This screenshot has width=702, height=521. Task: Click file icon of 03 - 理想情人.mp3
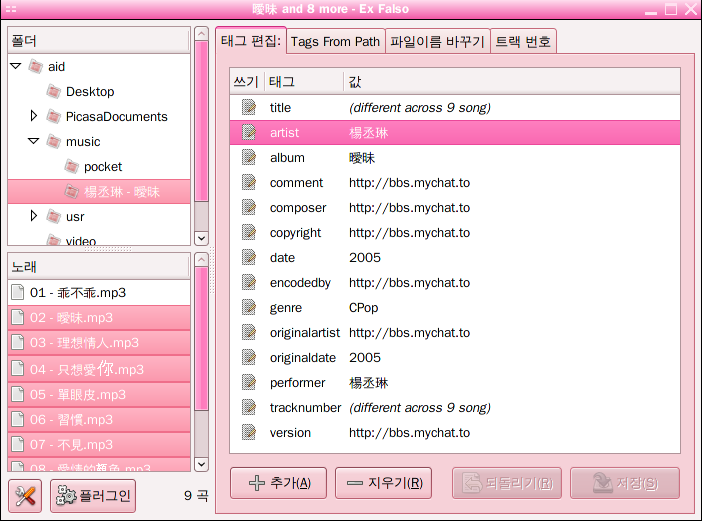point(18,342)
